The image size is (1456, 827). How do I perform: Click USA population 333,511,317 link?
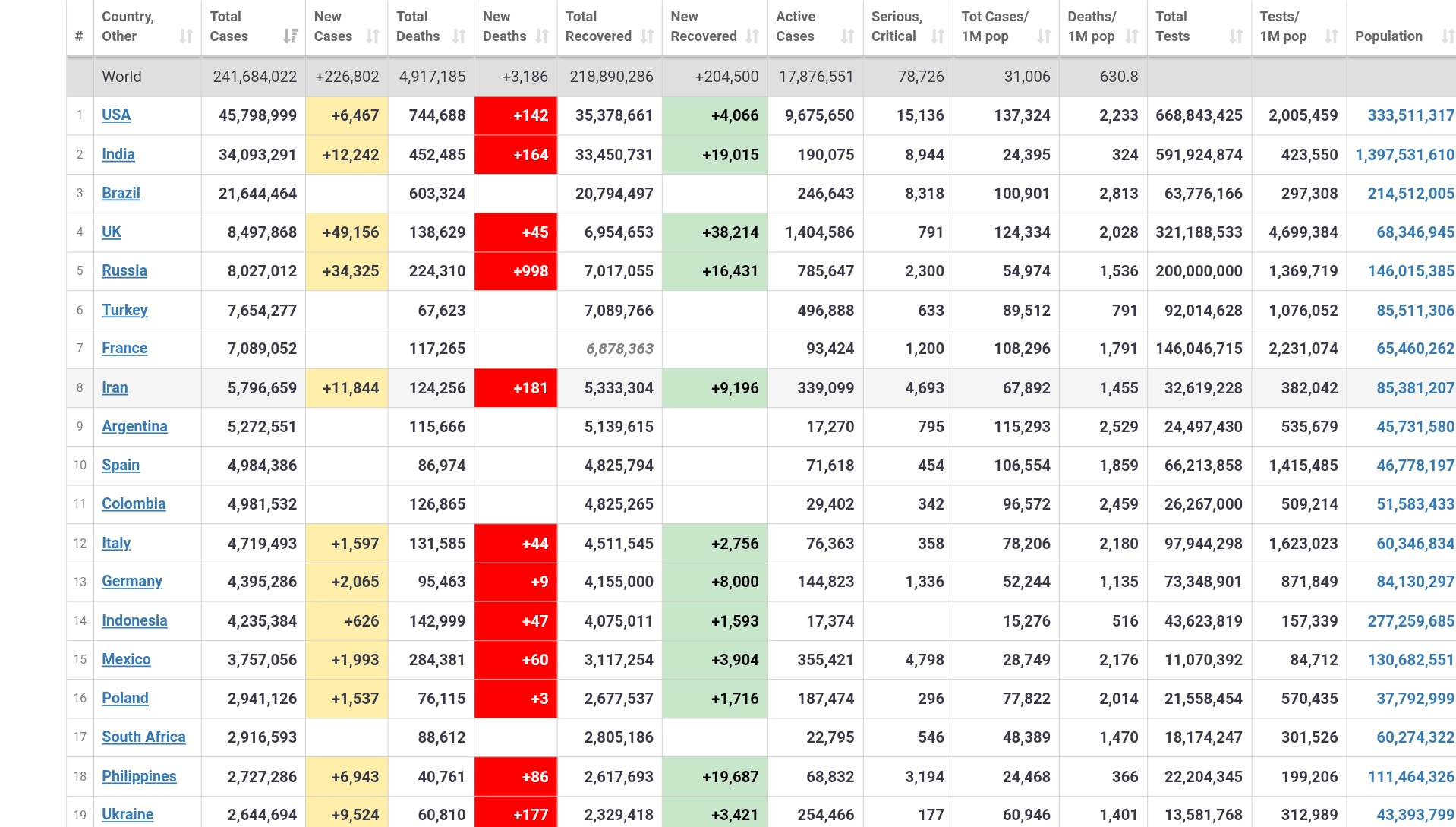(x=1410, y=115)
